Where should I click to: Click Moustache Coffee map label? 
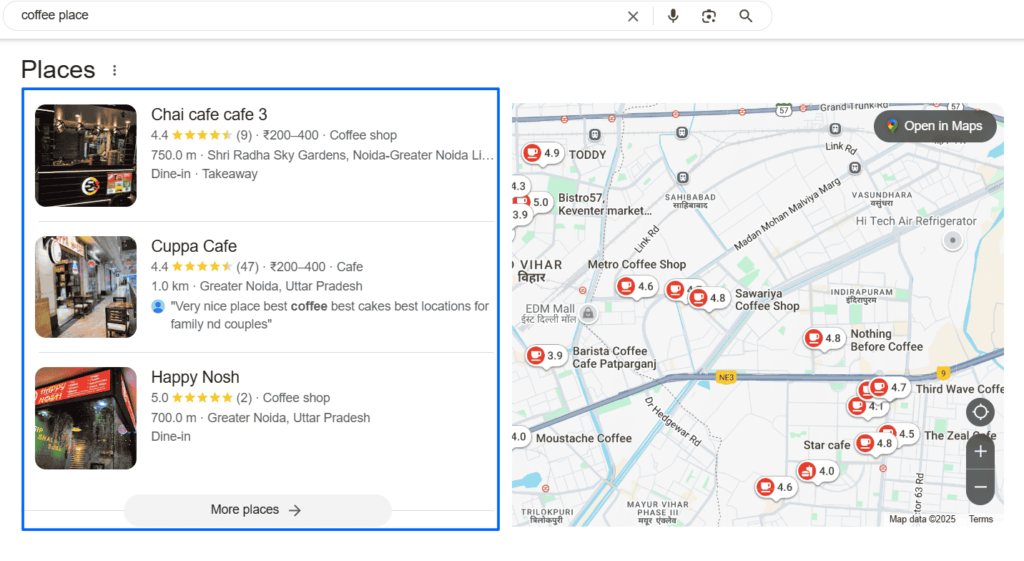click(x=584, y=438)
